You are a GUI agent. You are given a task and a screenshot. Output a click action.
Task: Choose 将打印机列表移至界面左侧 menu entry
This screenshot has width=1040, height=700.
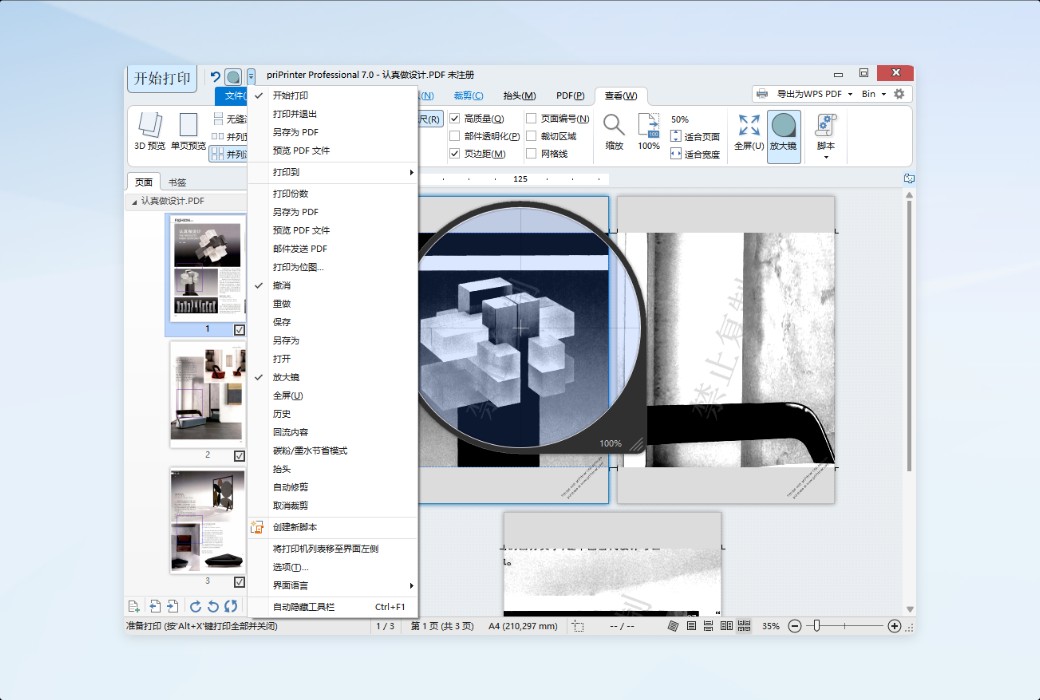[x=333, y=549]
